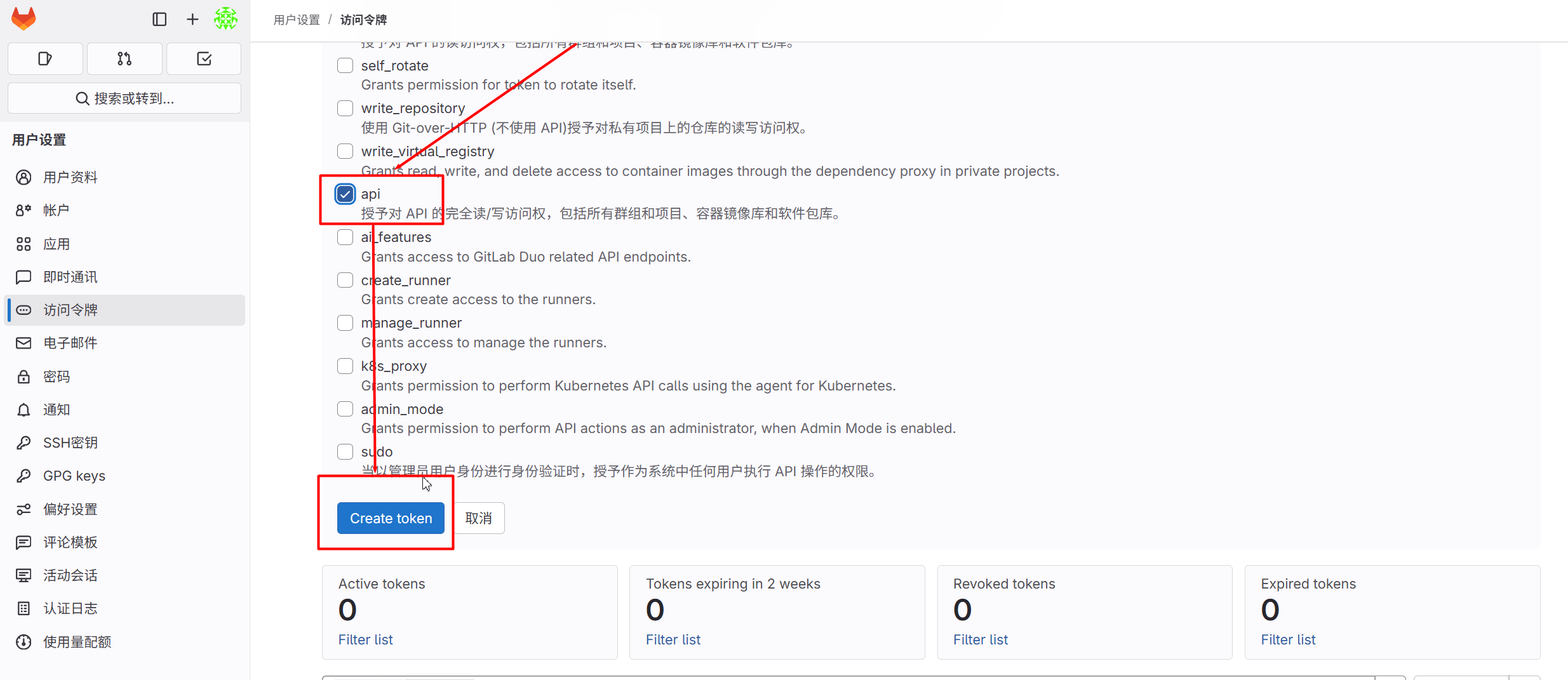Open assigned issues icon

(44, 58)
